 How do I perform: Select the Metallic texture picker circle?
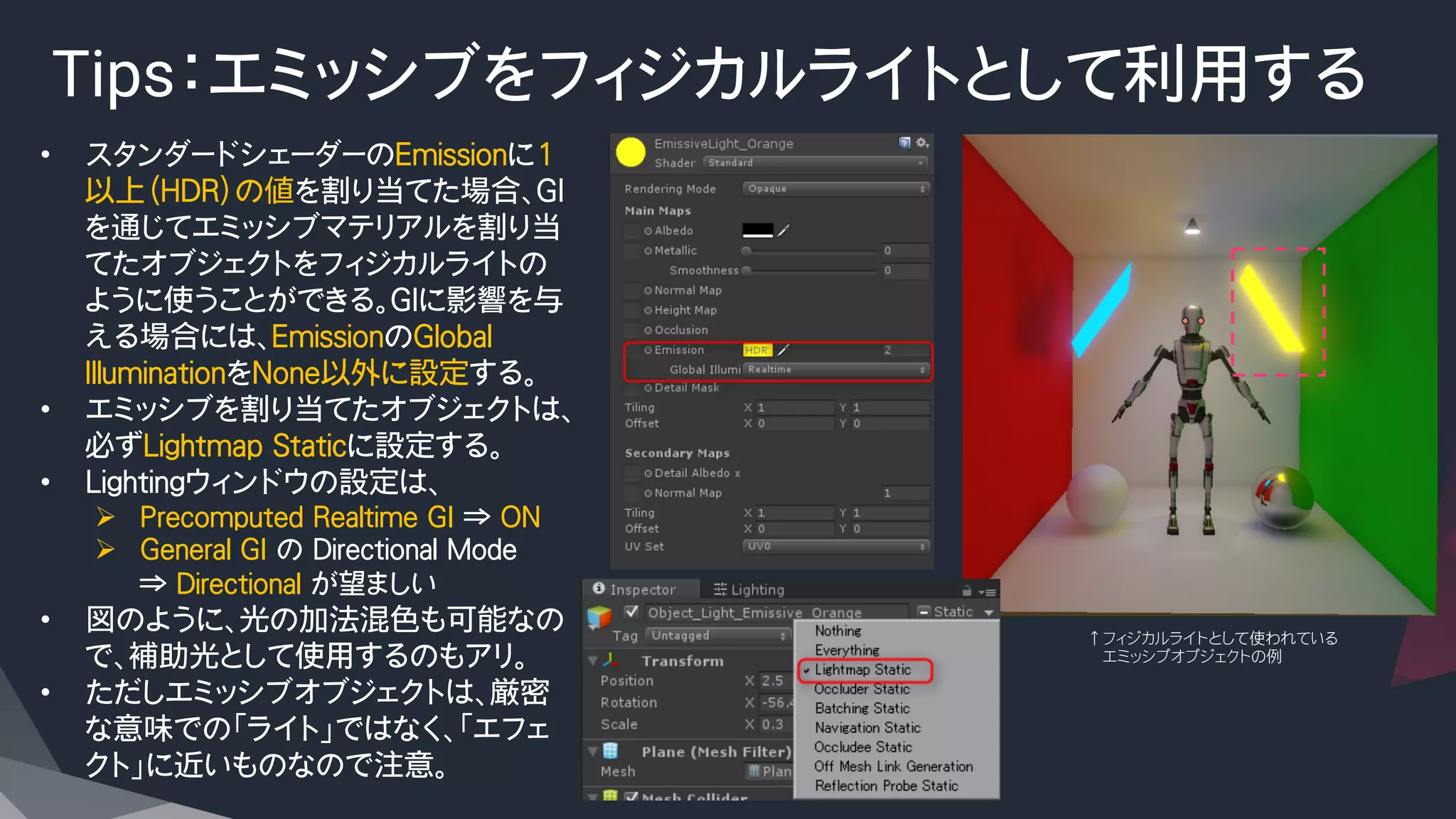(x=648, y=251)
